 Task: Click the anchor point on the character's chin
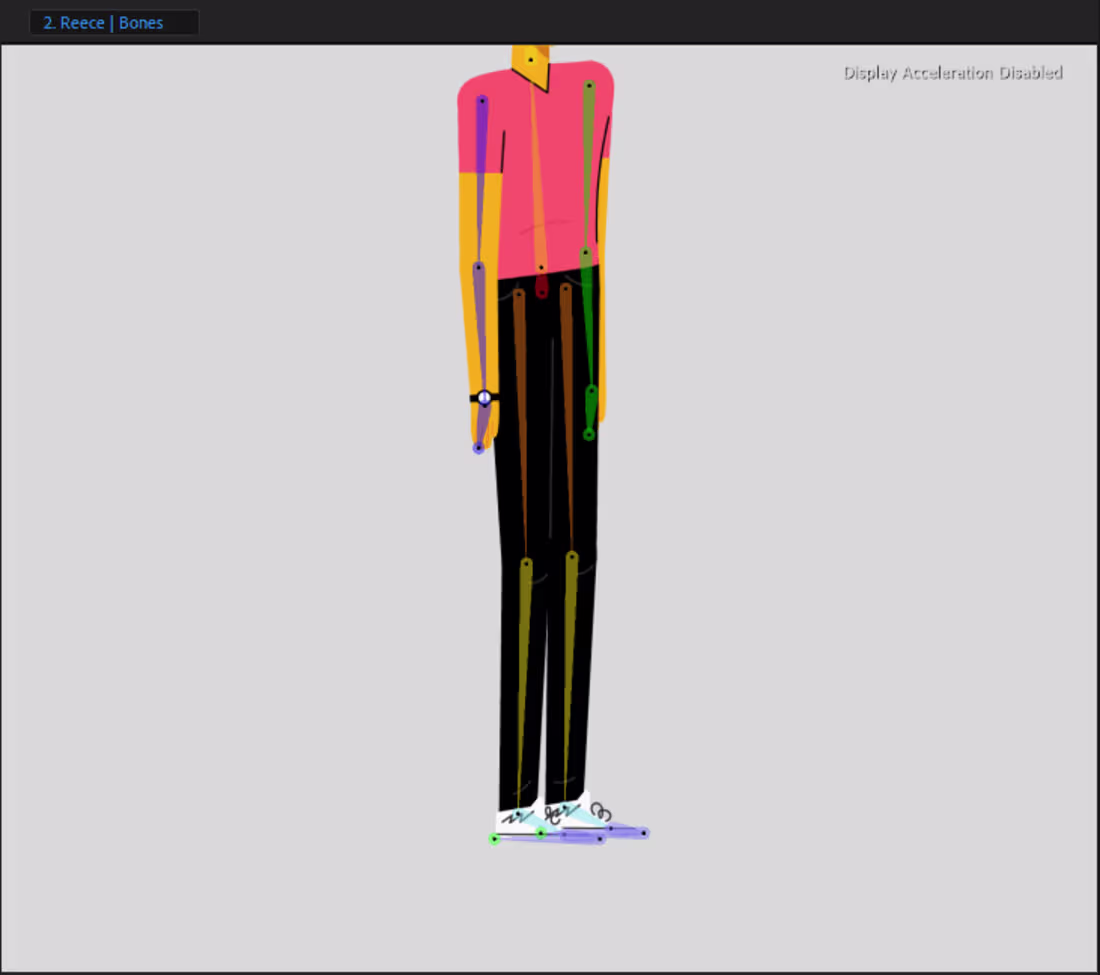(x=530, y=60)
